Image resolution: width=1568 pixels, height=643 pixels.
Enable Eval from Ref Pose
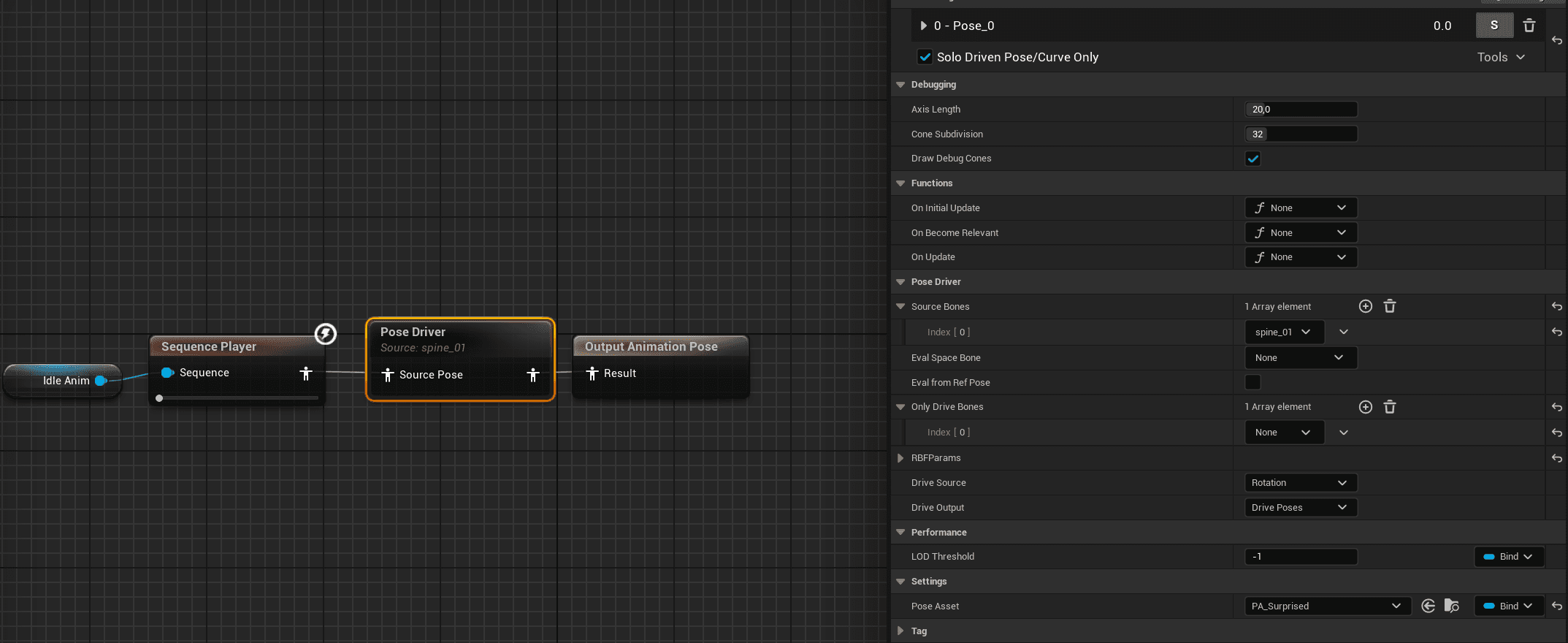(x=1253, y=382)
